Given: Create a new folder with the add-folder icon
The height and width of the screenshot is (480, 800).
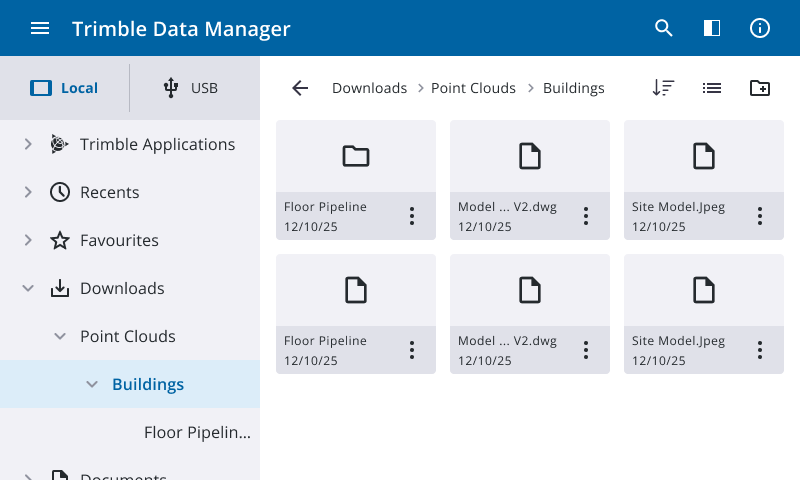Looking at the screenshot, I should (x=760, y=88).
